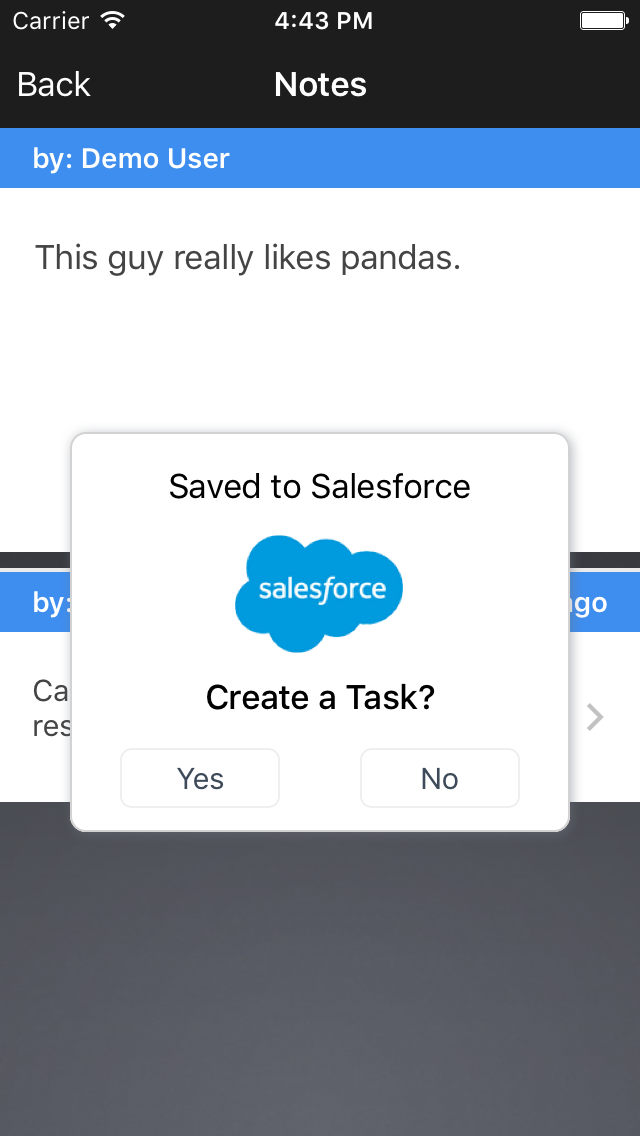Click the "Create a Task?" prompt text
Screen dimensions: 640x1136
320,697
